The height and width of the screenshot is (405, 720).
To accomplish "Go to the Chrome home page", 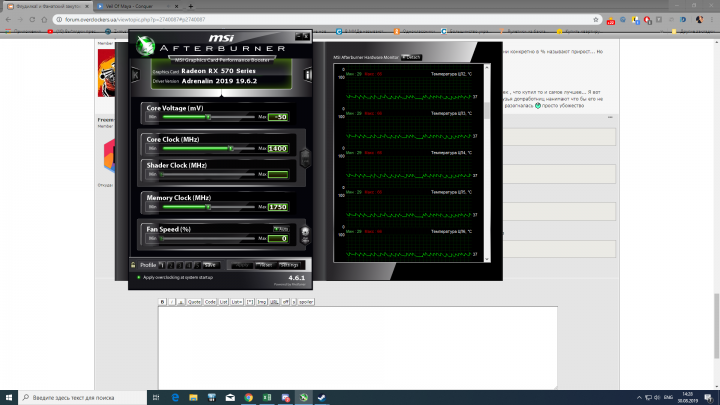I will (x=44, y=19).
